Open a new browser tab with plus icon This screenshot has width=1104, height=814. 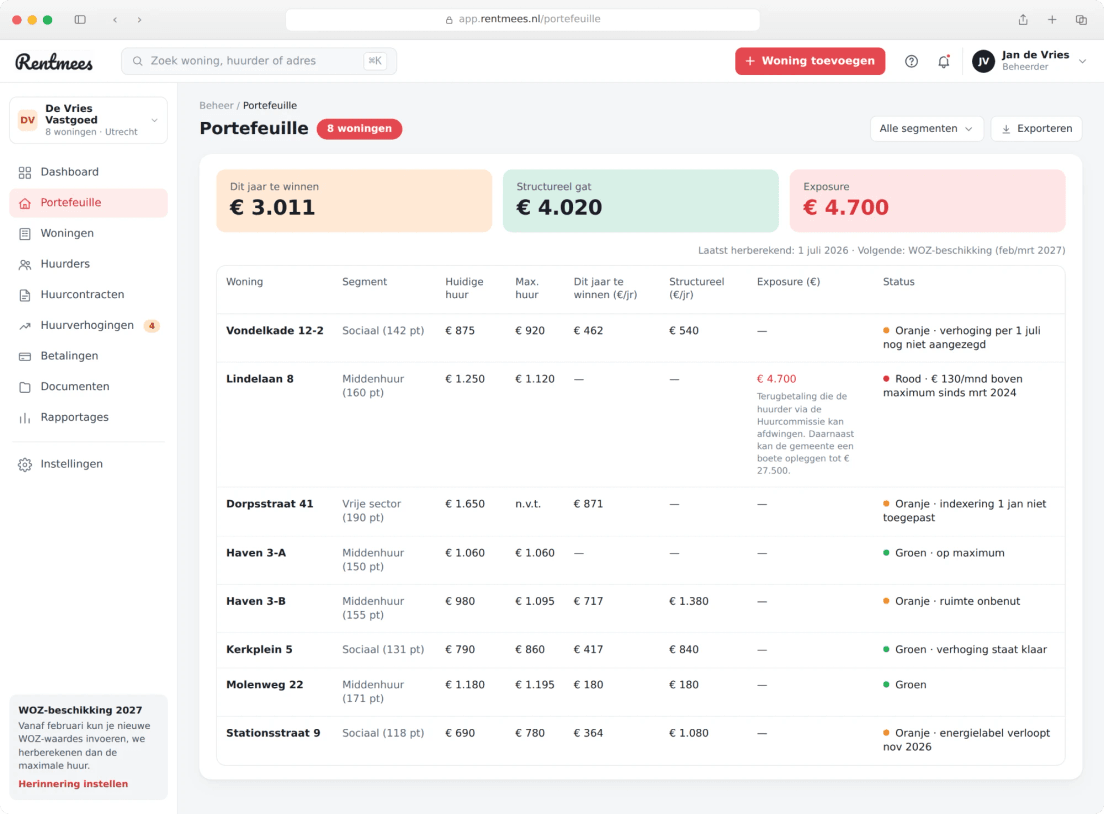tap(1052, 20)
